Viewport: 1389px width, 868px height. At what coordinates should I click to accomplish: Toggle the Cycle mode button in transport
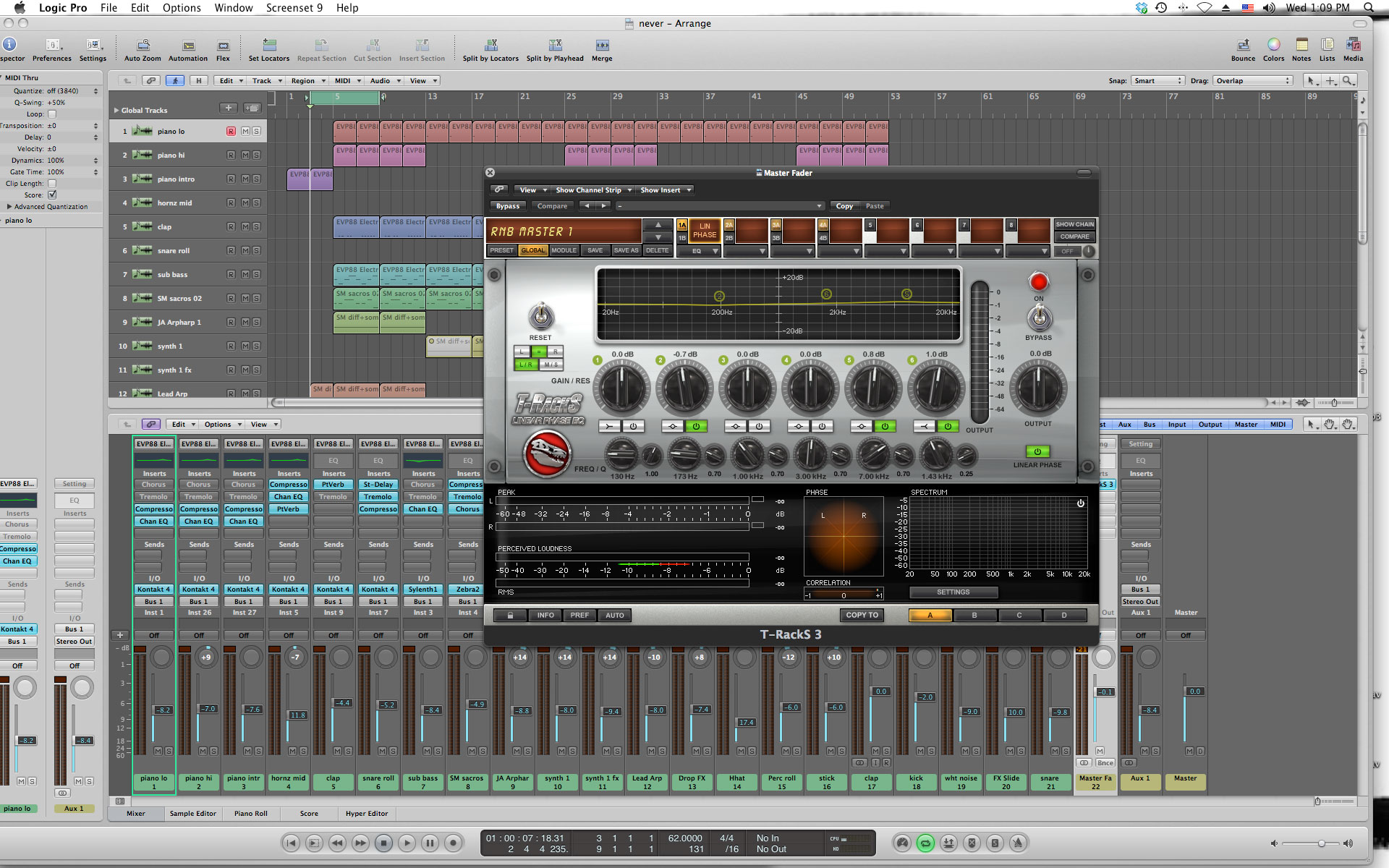pos(925,843)
